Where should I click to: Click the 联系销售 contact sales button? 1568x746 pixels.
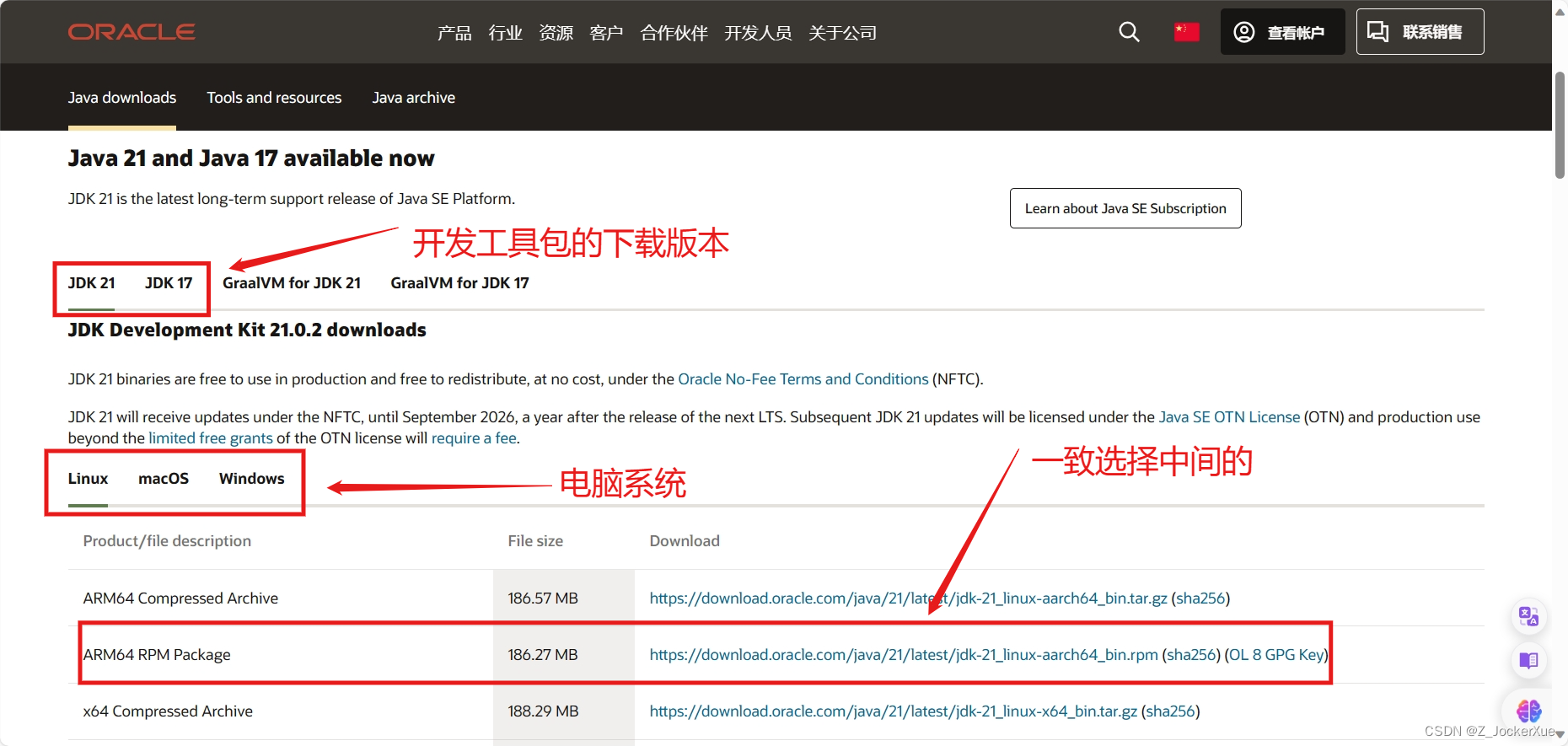[x=1420, y=32]
